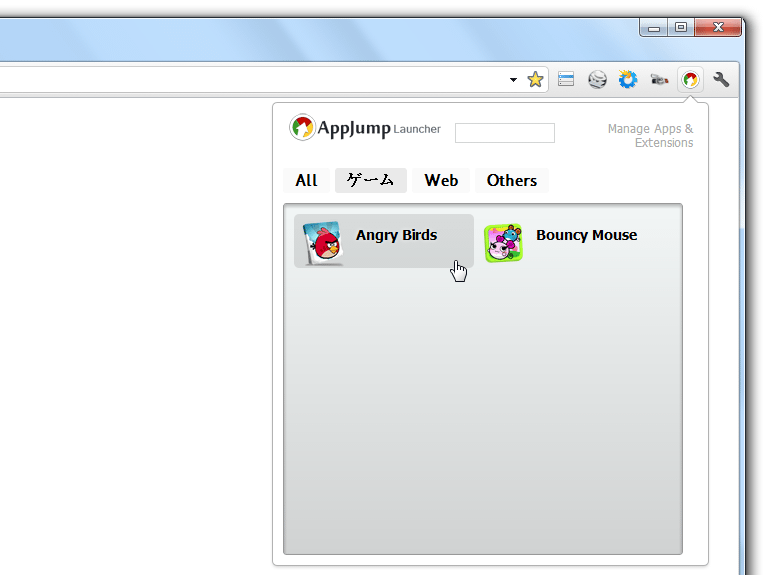The height and width of the screenshot is (575, 767).
Task: Toggle the AppJump Launcher toolbar icon
Action: pos(690,79)
